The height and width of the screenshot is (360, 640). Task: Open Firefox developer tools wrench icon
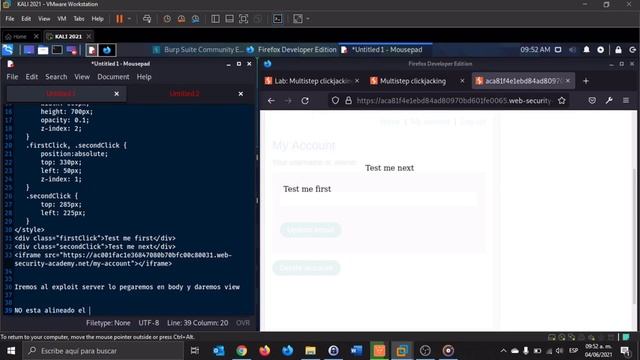(x=609, y=100)
